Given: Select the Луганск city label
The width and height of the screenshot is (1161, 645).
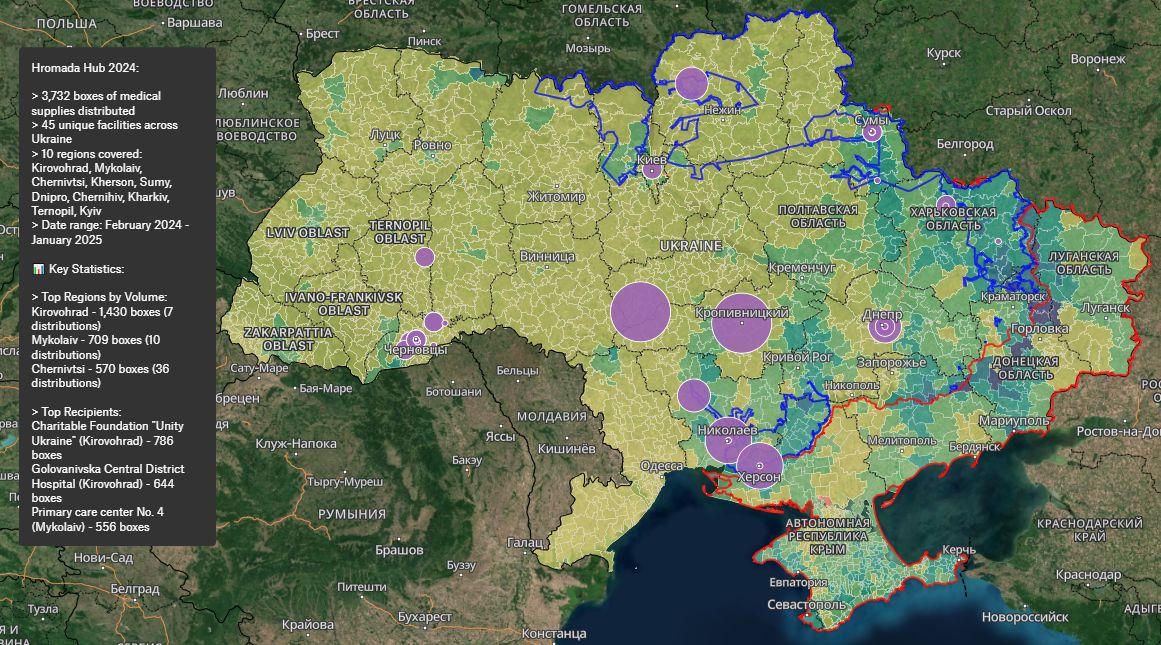Looking at the screenshot, I should point(1105,307).
